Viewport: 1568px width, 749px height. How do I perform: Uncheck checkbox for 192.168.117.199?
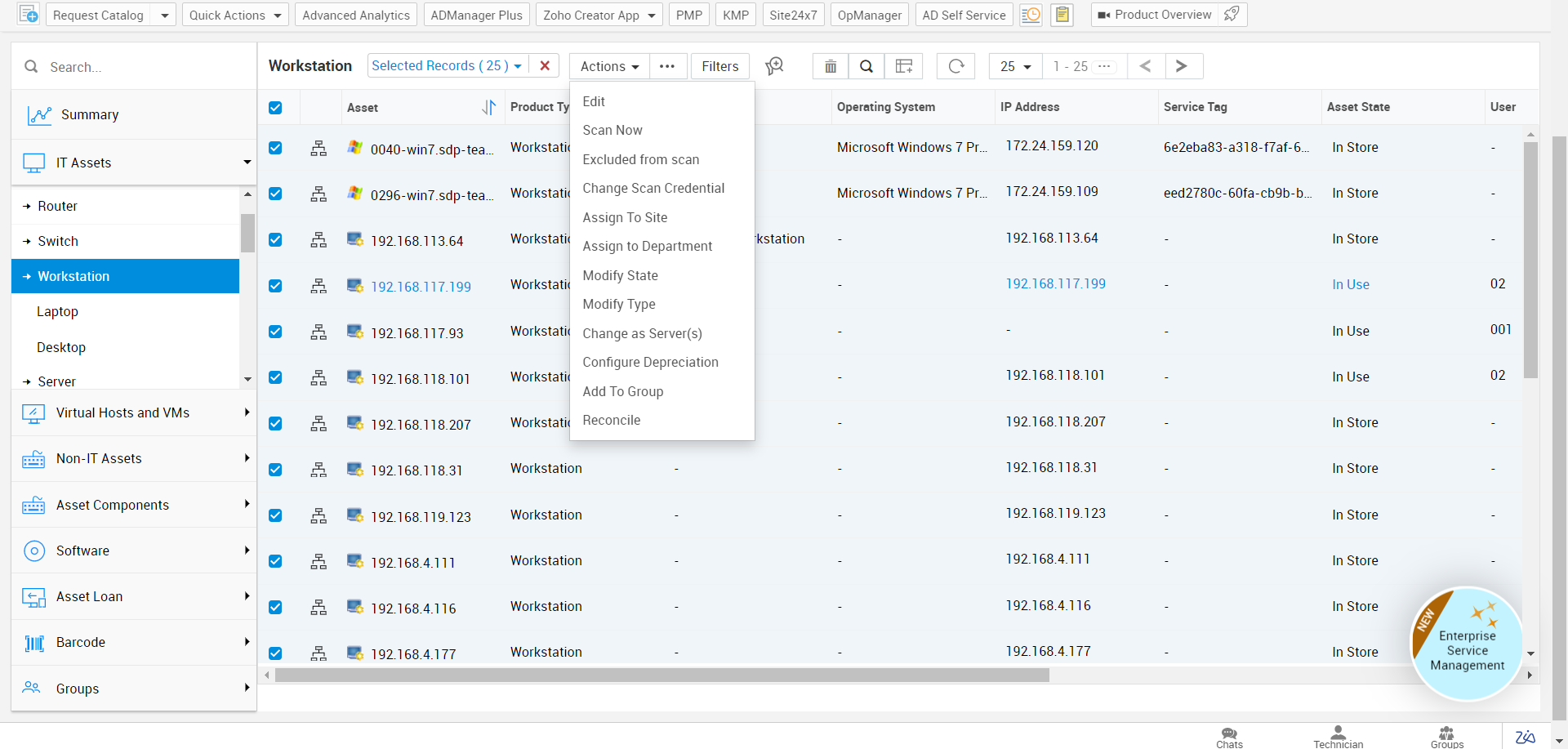click(275, 286)
